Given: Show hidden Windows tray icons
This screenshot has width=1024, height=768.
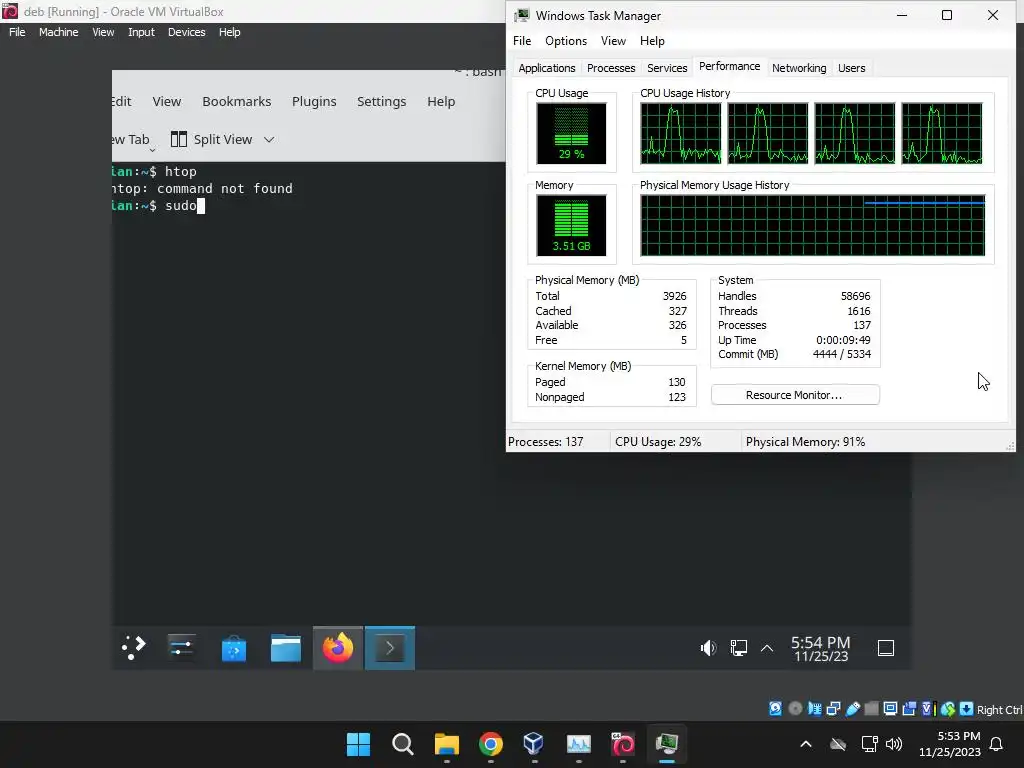Looking at the screenshot, I should click(806, 744).
